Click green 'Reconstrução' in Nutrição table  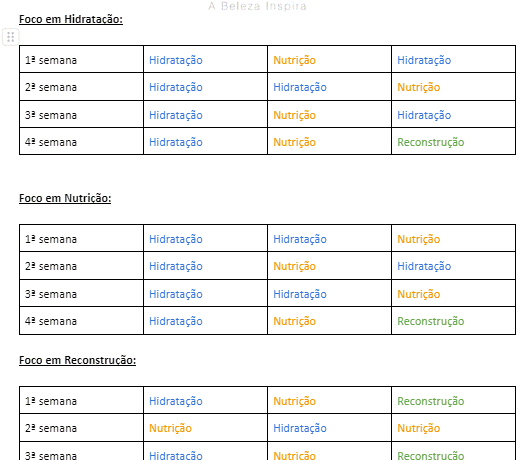(x=431, y=321)
